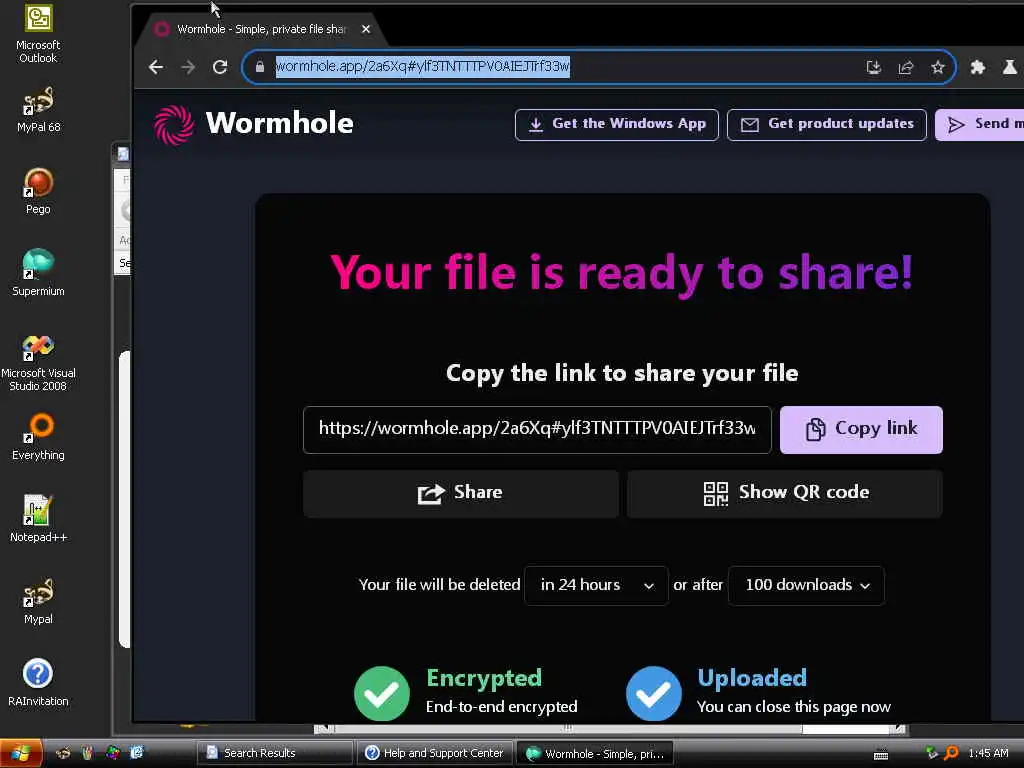
Task: Open the '100 downloads' limit dropdown
Action: pyautogui.click(x=806, y=585)
